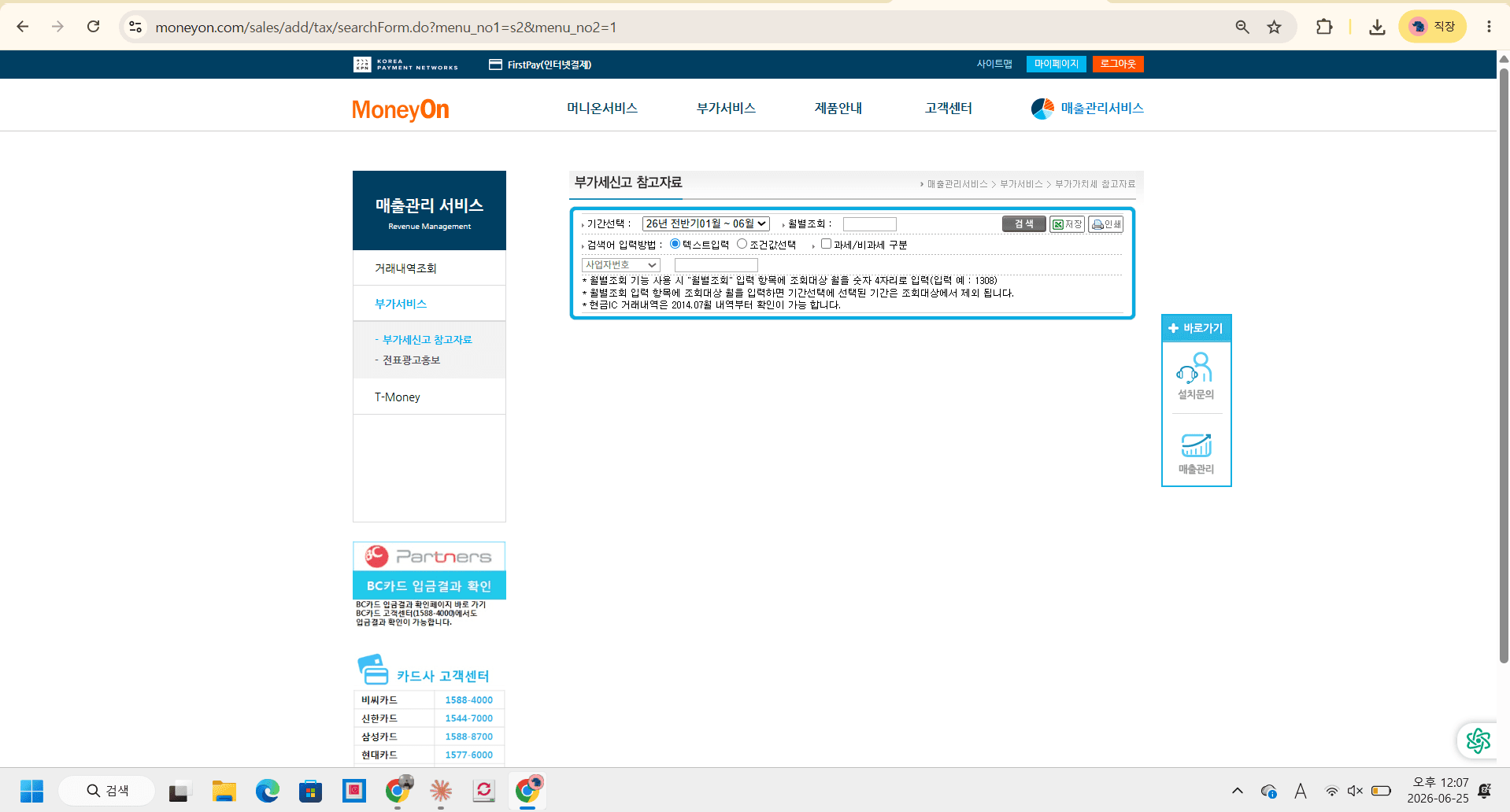This screenshot has height=812, width=1510.
Task: Select 텍스트입력 radio button
Action: (675, 244)
